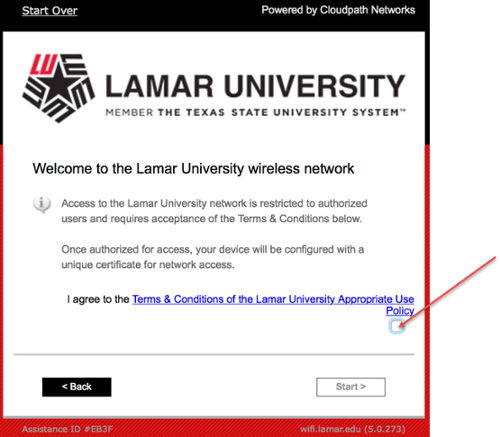Screen dimensions: 500x437
Task: Click the Lamar University star logo
Action: point(58,88)
